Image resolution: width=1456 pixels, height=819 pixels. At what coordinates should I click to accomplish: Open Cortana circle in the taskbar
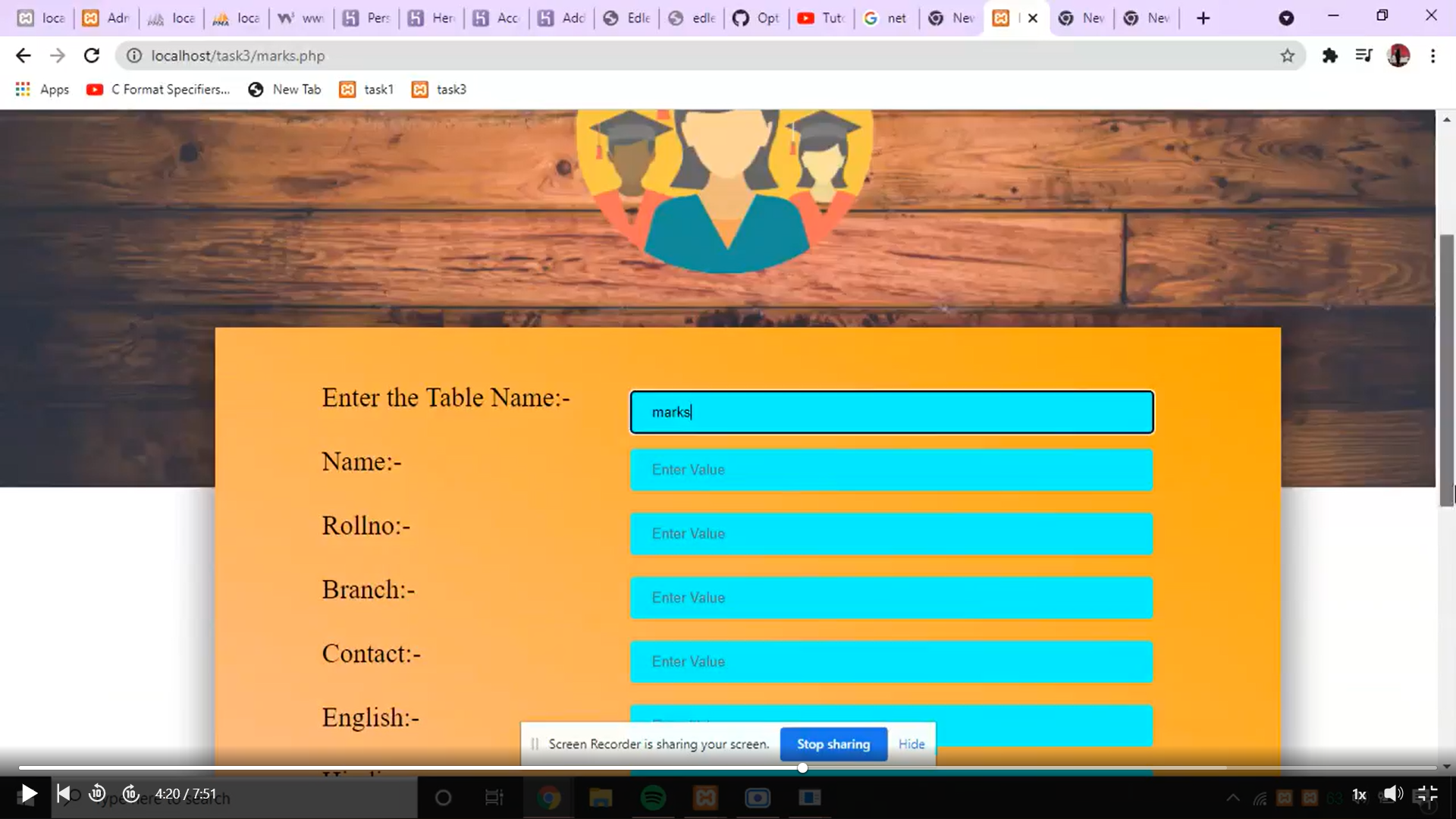pos(444,798)
